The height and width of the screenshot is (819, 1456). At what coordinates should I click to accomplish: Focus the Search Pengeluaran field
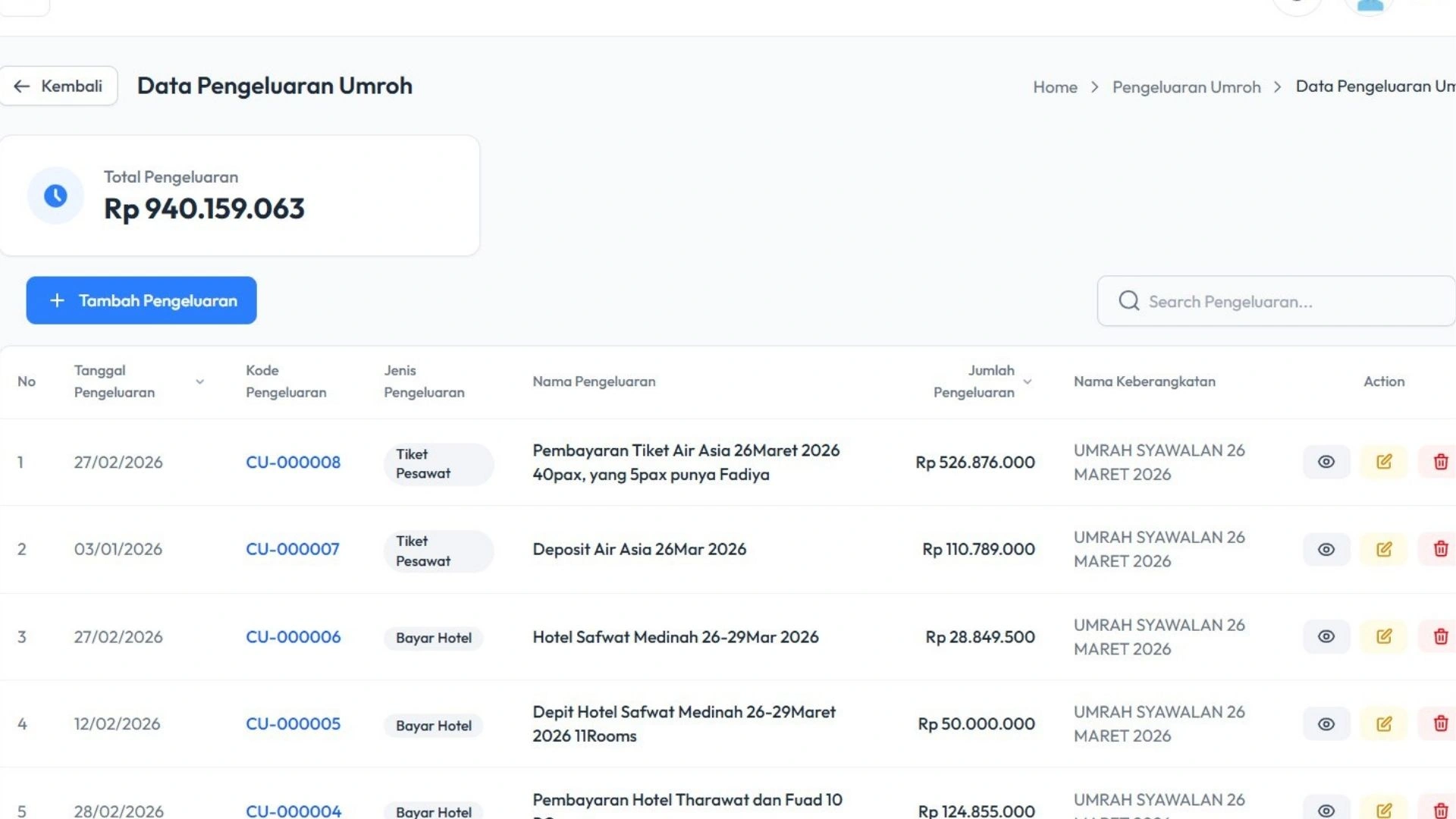[x=1289, y=302]
